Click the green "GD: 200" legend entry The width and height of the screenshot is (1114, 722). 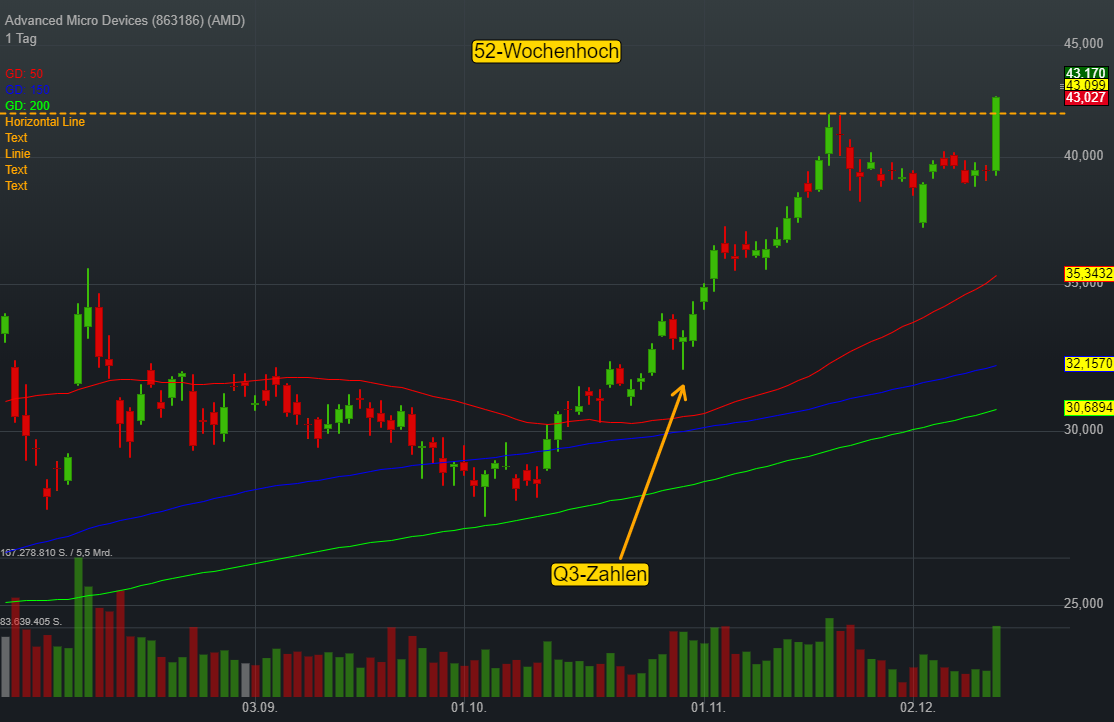27,106
